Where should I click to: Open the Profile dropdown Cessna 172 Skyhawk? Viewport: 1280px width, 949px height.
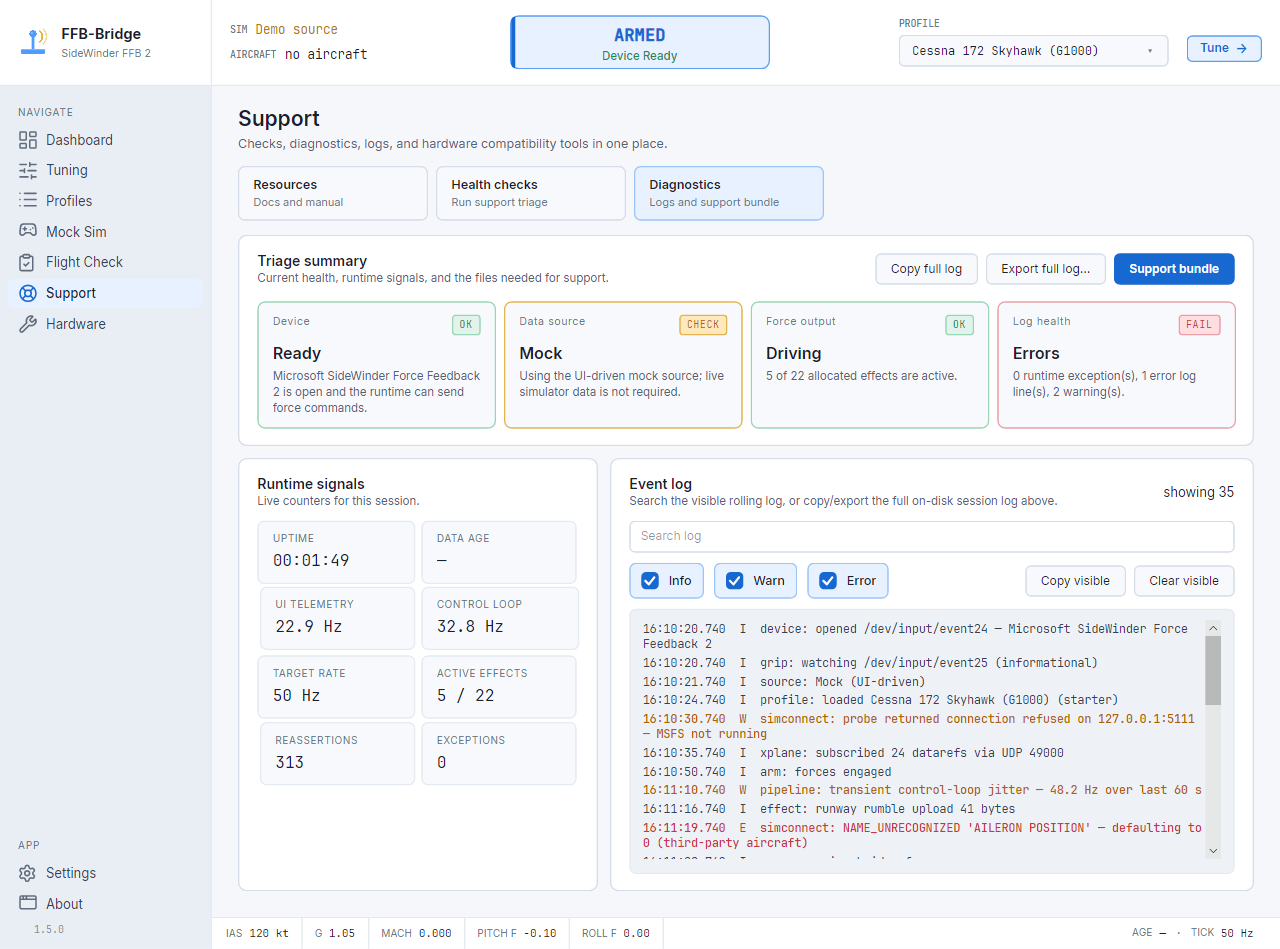[1033, 50]
